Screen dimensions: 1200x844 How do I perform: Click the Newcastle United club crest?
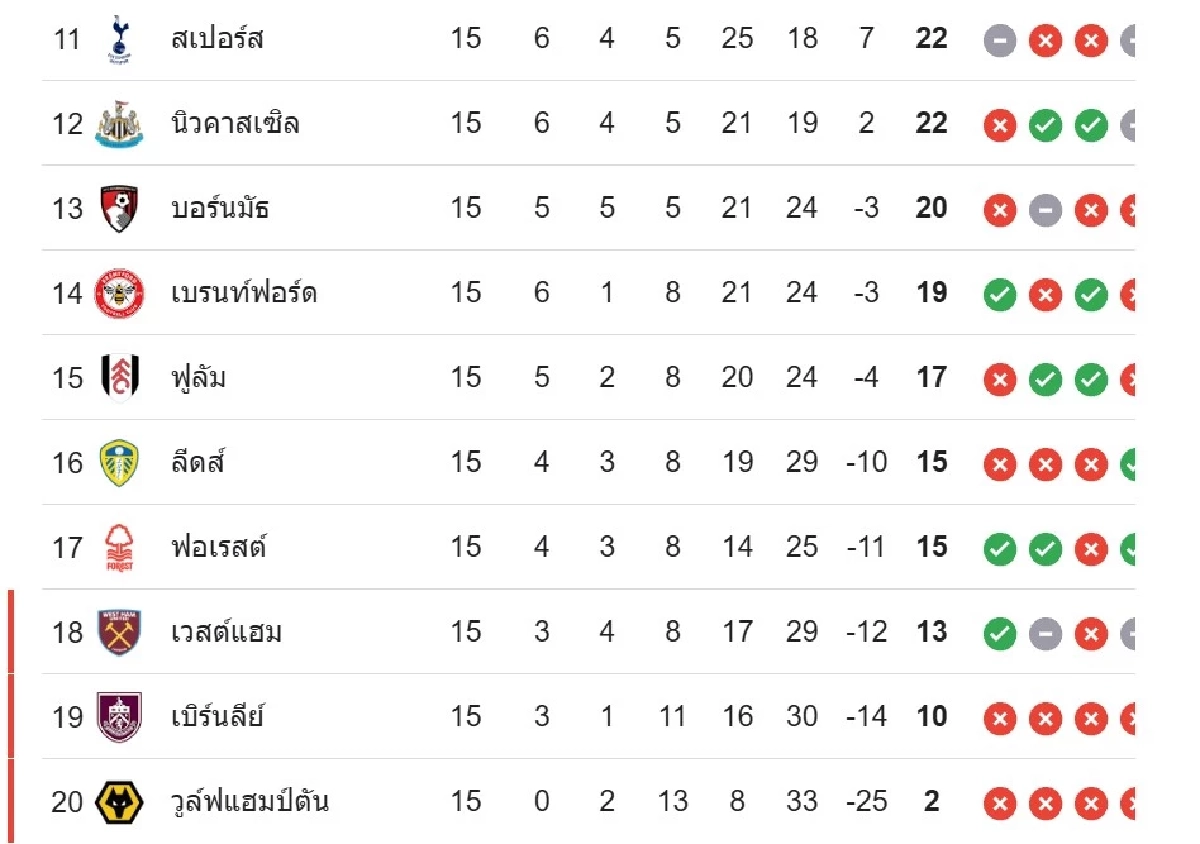point(118,124)
